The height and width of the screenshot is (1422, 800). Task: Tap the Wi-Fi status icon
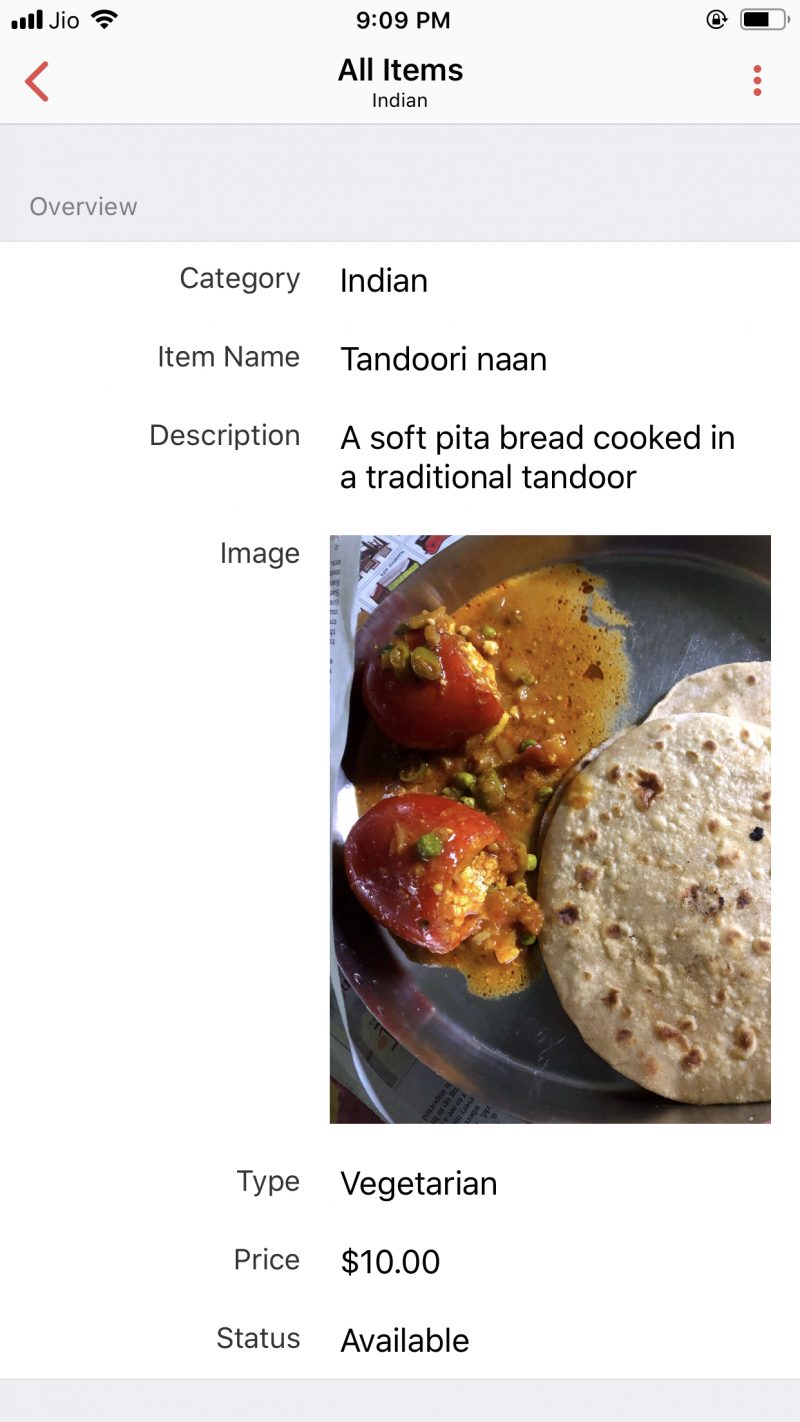(x=103, y=19)
